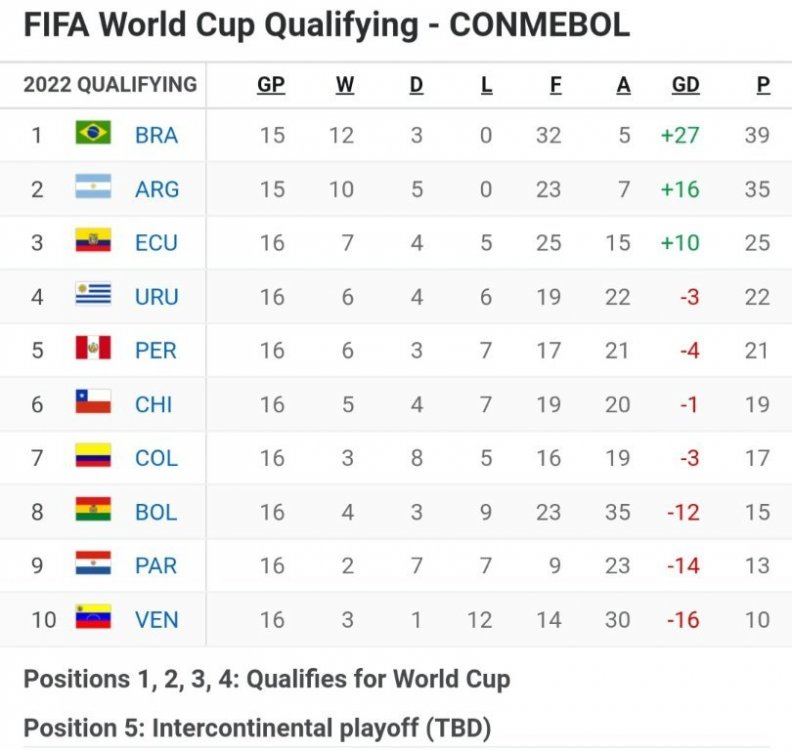The width and height of the screenshot is (792, 750).
Task: Open the ARG team link
Action: click(x=157, y=189)
